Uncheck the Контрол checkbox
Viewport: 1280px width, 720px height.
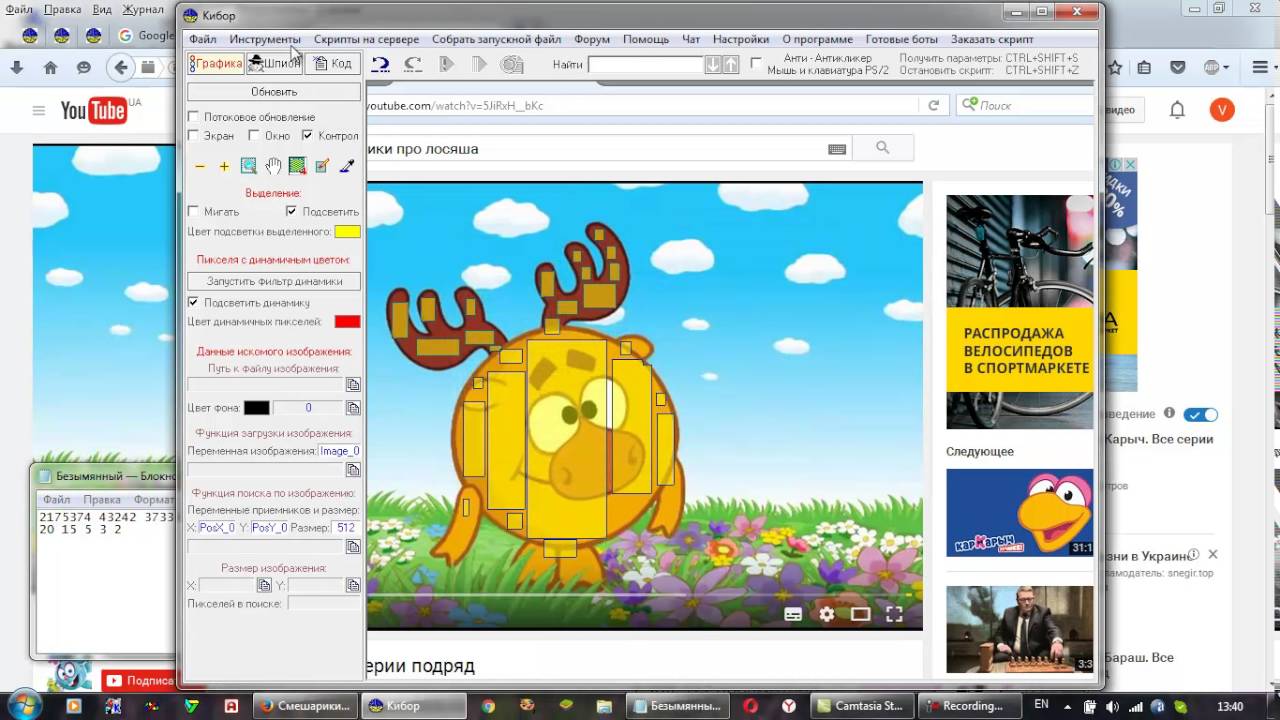(307, 136)
